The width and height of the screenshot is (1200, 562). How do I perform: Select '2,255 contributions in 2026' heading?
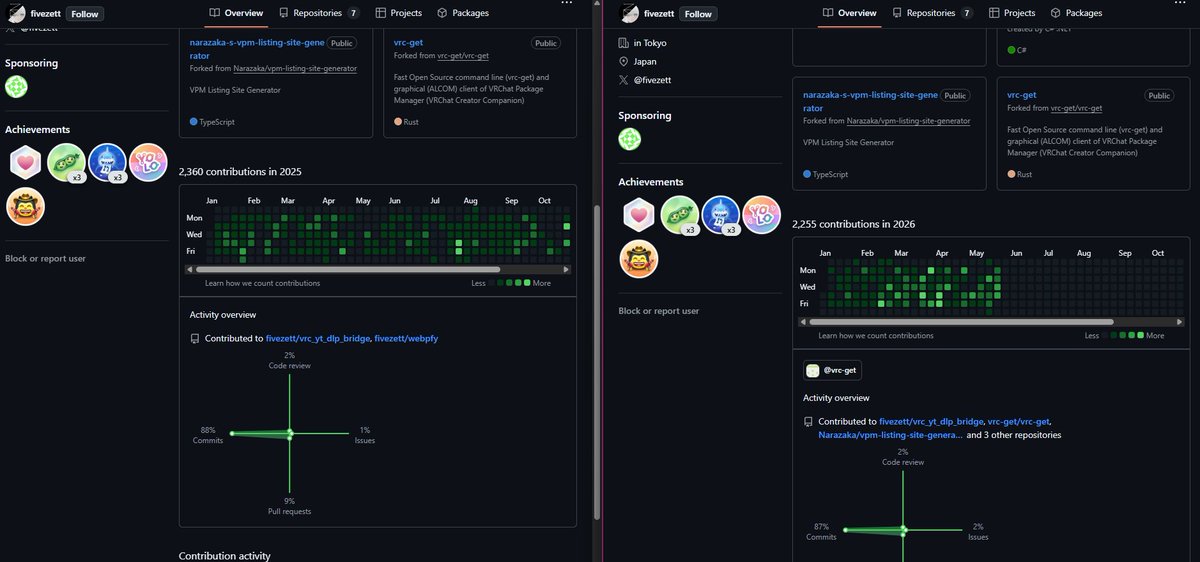point(853,224)
